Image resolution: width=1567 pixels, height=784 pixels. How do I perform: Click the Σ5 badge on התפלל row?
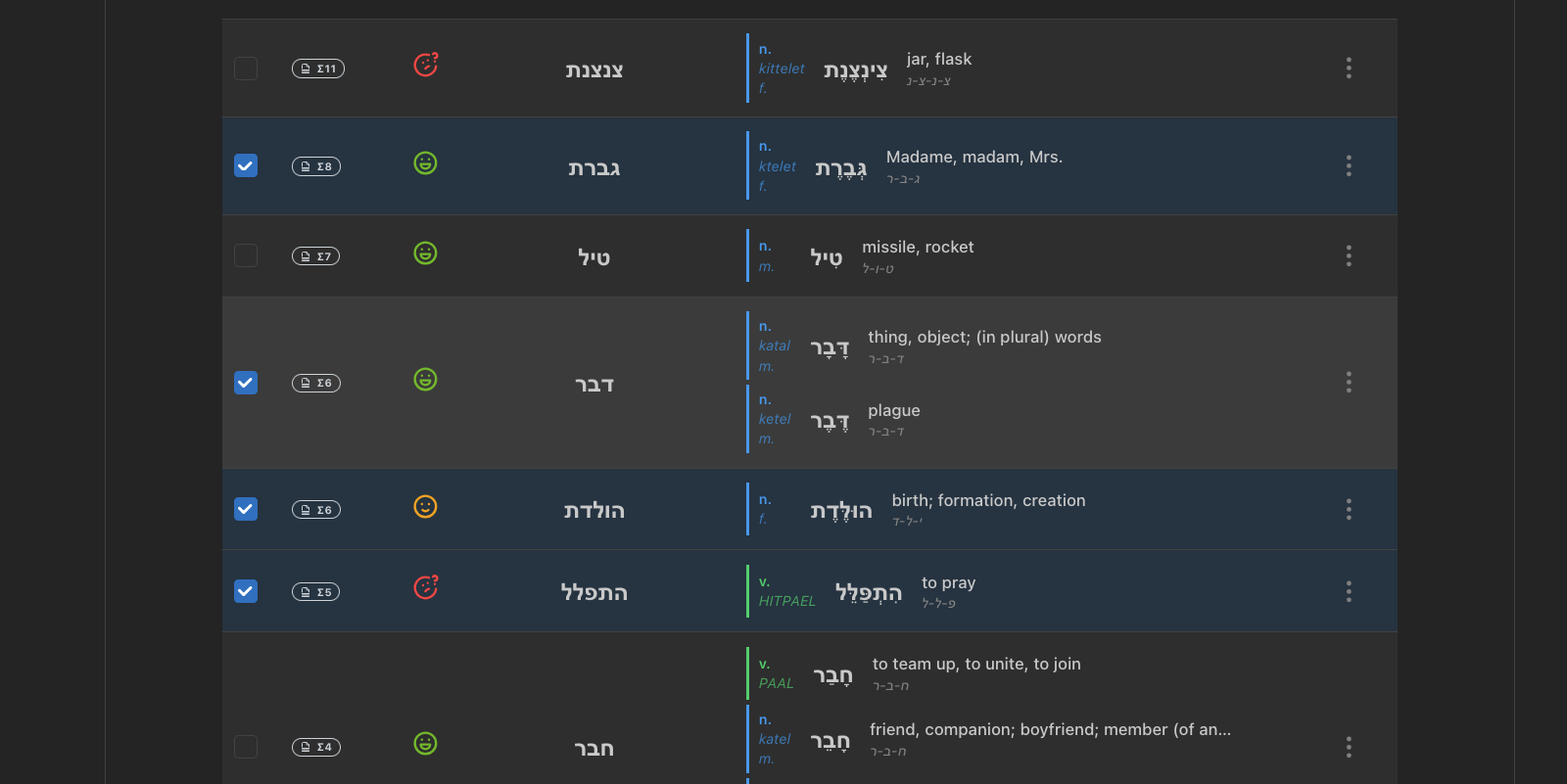point(316,592)
